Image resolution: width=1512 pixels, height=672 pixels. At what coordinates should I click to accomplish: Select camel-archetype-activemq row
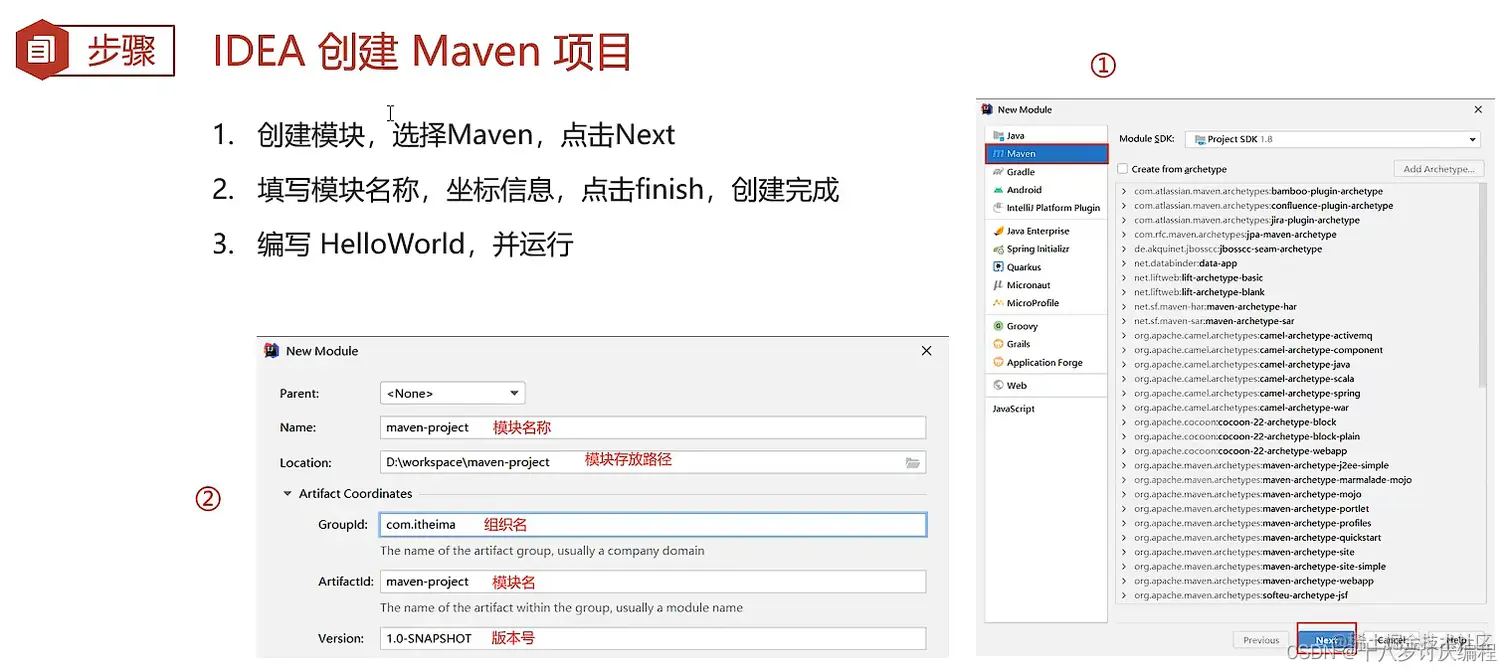pos(1296,336)
